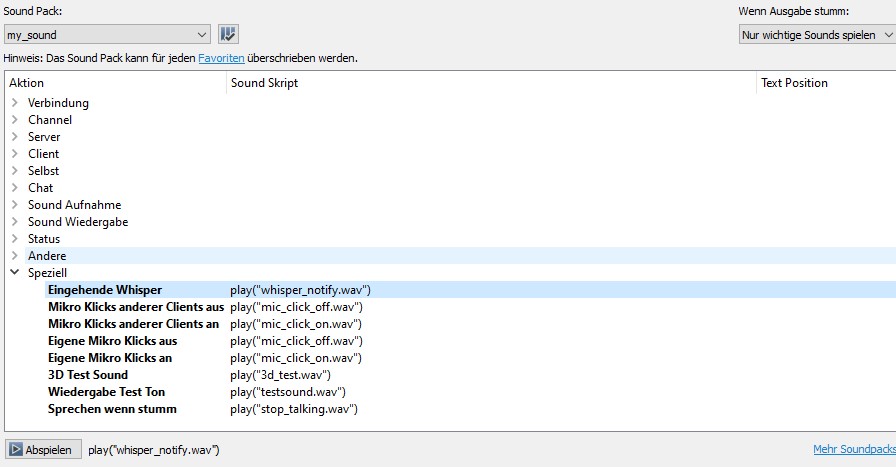Expand the Verbindung tree node
896x467 pixels.
pos(15,103)
